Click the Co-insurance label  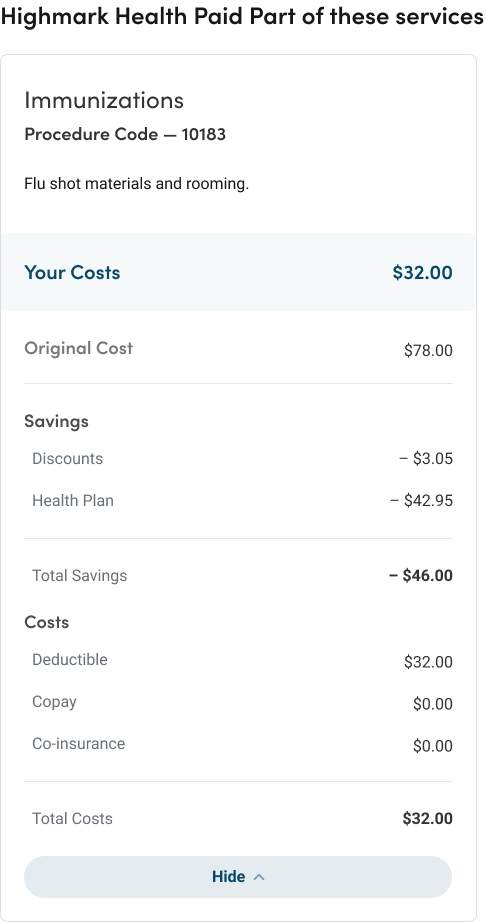click(79, 744)
